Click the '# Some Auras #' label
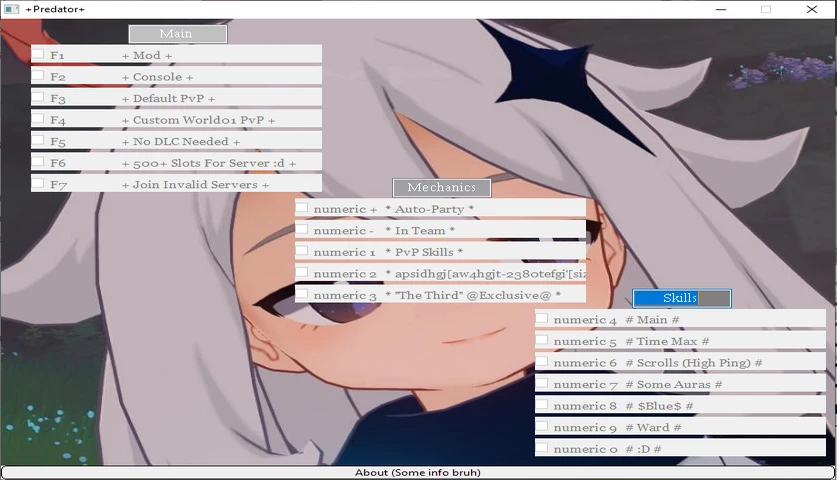The width and height of the screenshot is (837, 480). [674, 384]
